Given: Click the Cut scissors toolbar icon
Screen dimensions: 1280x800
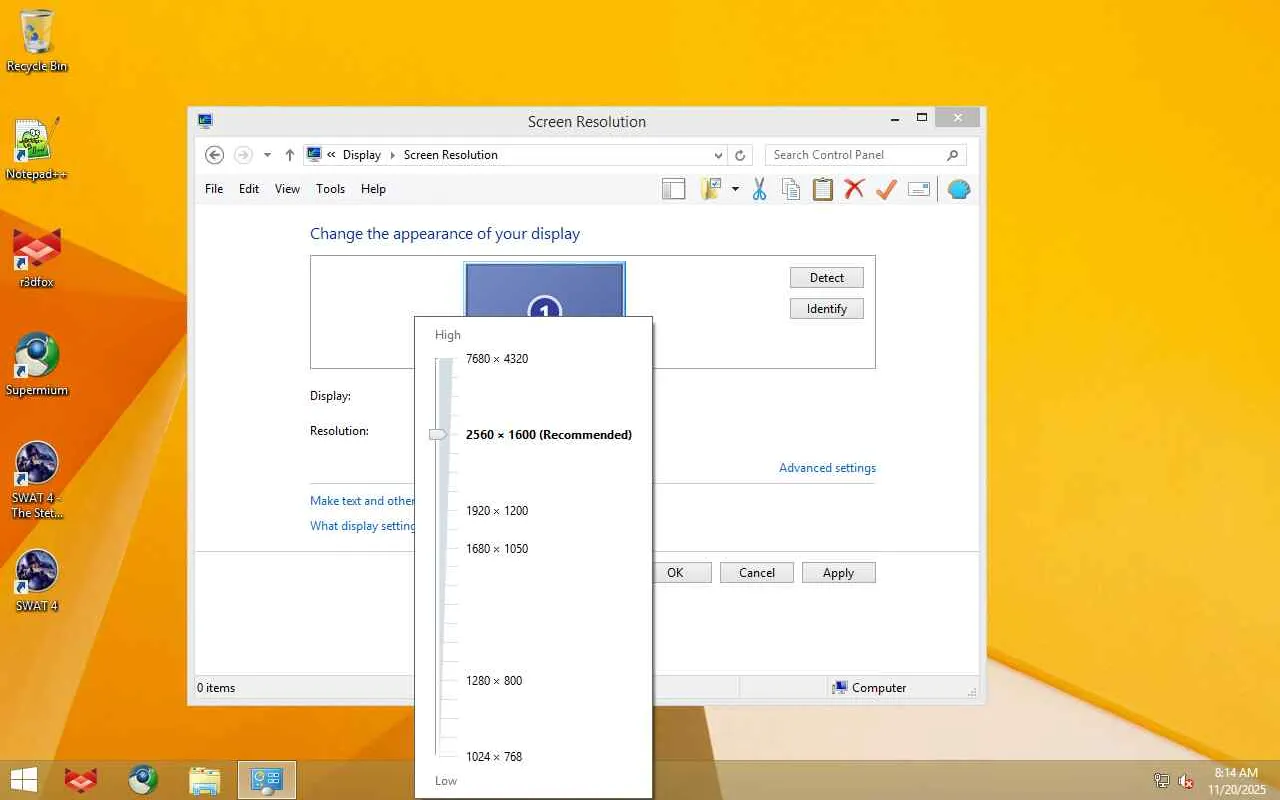Looking at the screenshot, I should pos(759,189).
